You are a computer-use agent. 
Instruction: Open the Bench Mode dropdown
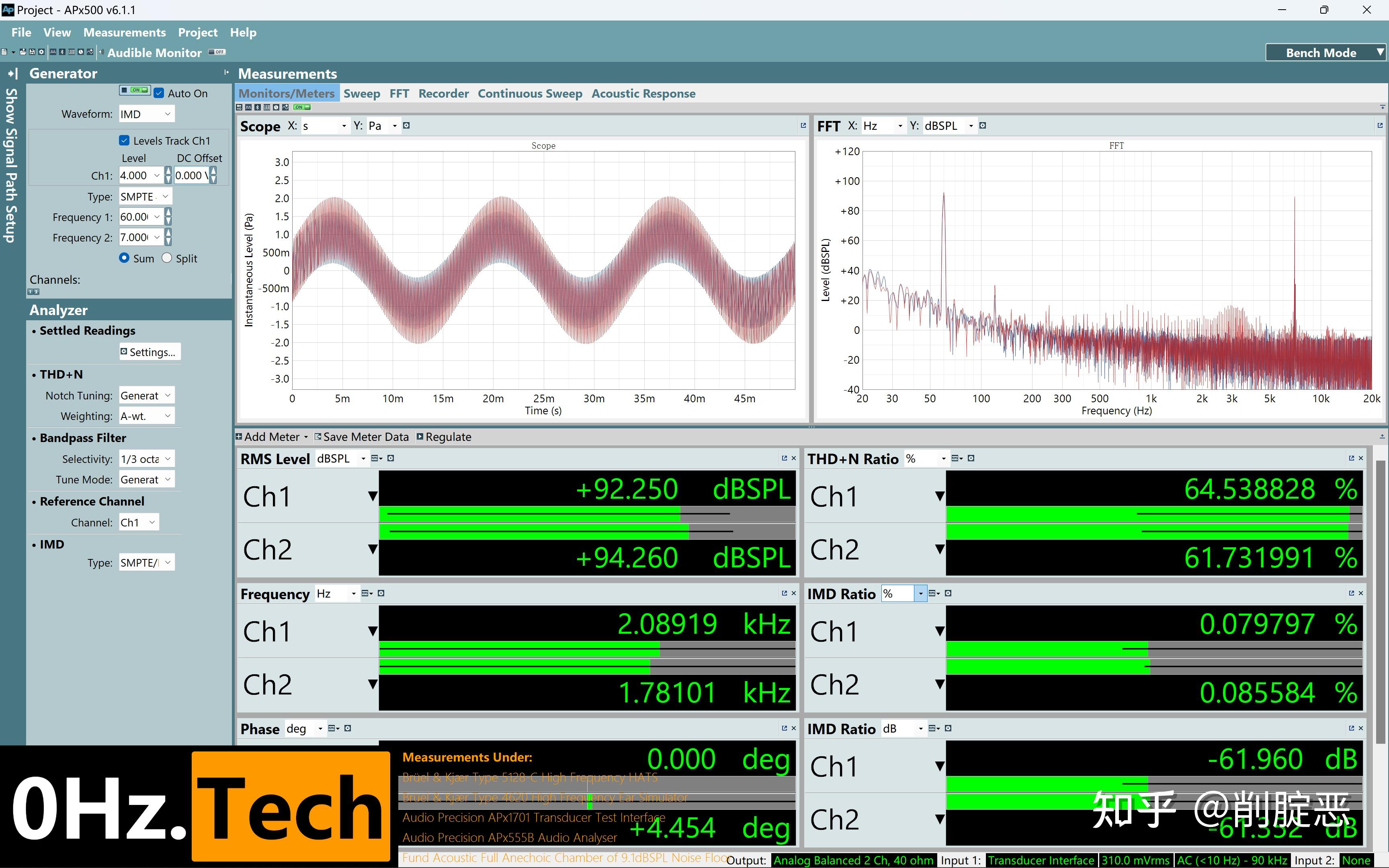pyautogui.click(x=1381, y=53)
